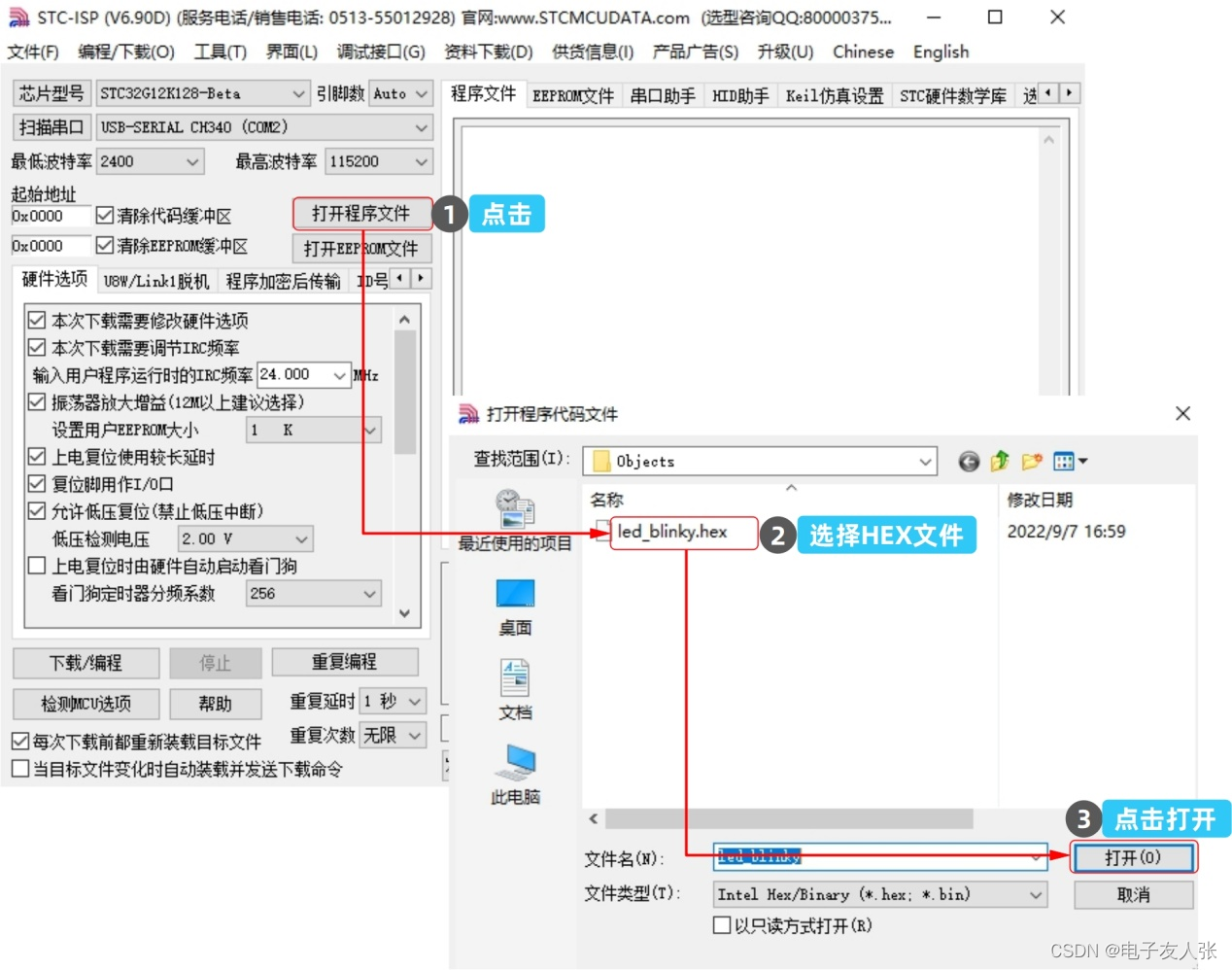
Task: Switch to the EEPROM file tab
Action: pos(573,95)
